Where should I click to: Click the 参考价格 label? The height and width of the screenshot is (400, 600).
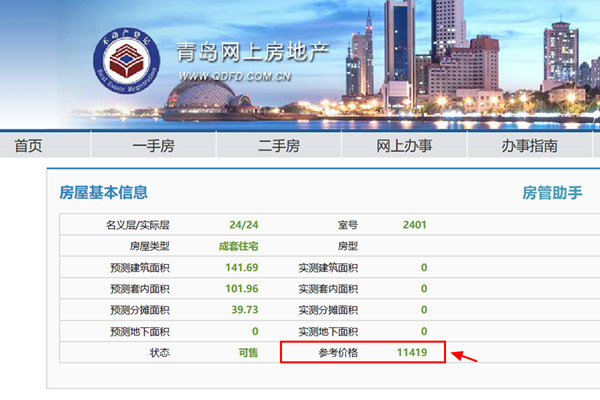coord(338,353)
